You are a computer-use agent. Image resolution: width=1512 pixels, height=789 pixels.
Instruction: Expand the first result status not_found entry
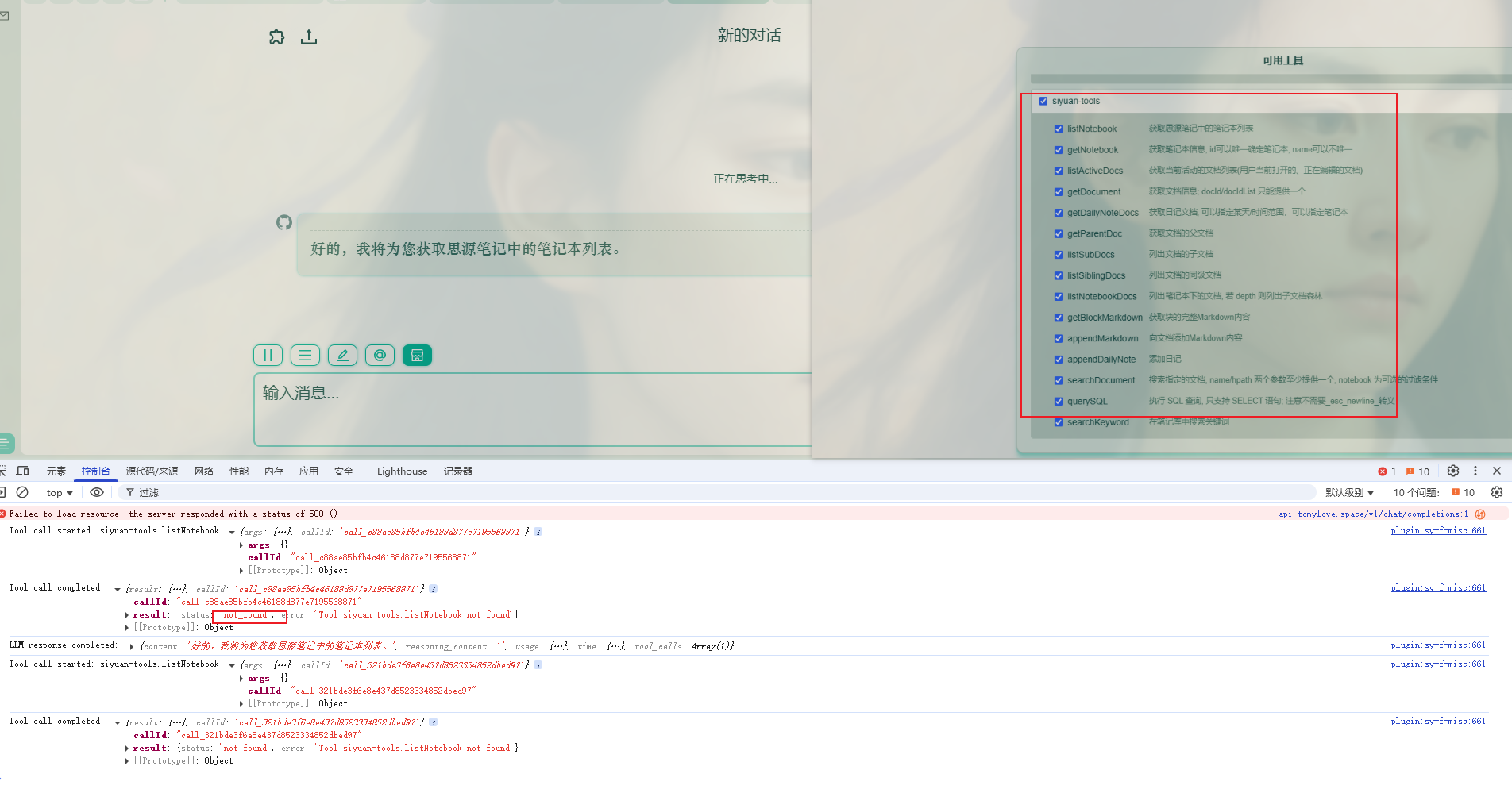127,614
